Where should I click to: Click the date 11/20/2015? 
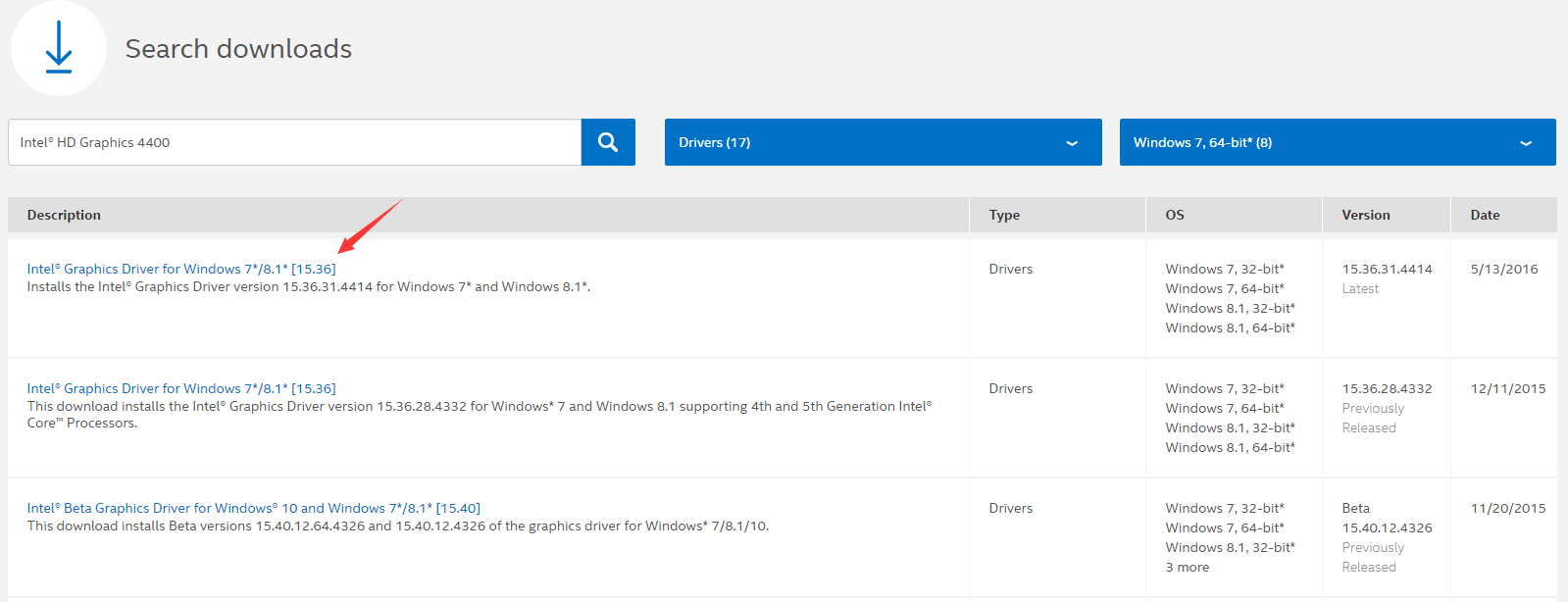[x=1508, y=508]
